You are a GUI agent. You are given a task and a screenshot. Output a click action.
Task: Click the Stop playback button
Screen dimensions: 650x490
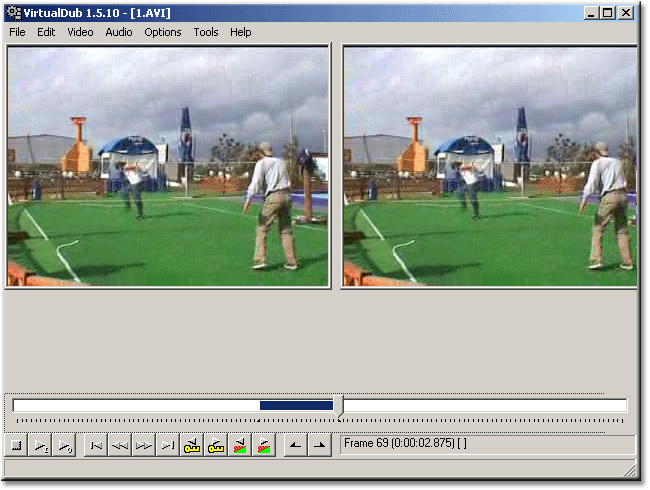click(16, 445)
